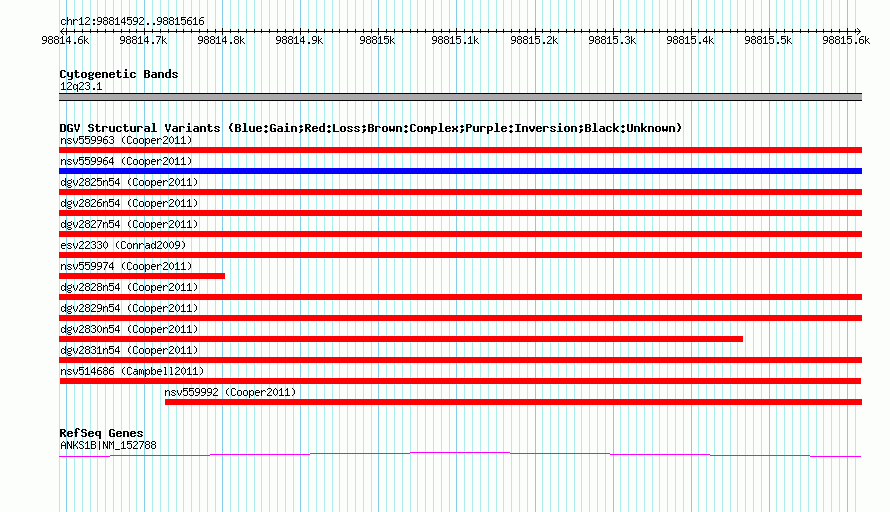Click the red bar of esv22330
This screenshot has height=512, width=890.
[460, 255]
